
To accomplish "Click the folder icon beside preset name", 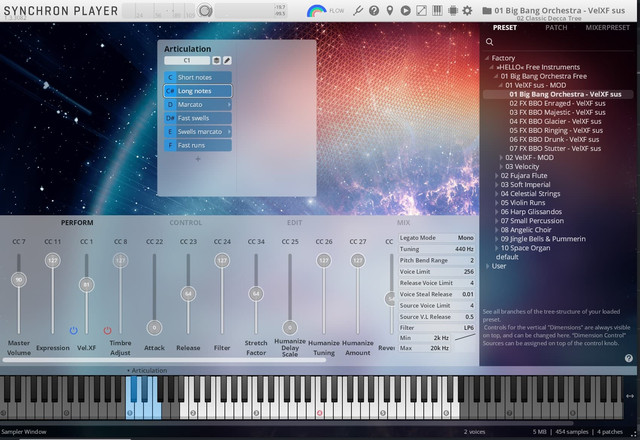I will tap(487, 11).
